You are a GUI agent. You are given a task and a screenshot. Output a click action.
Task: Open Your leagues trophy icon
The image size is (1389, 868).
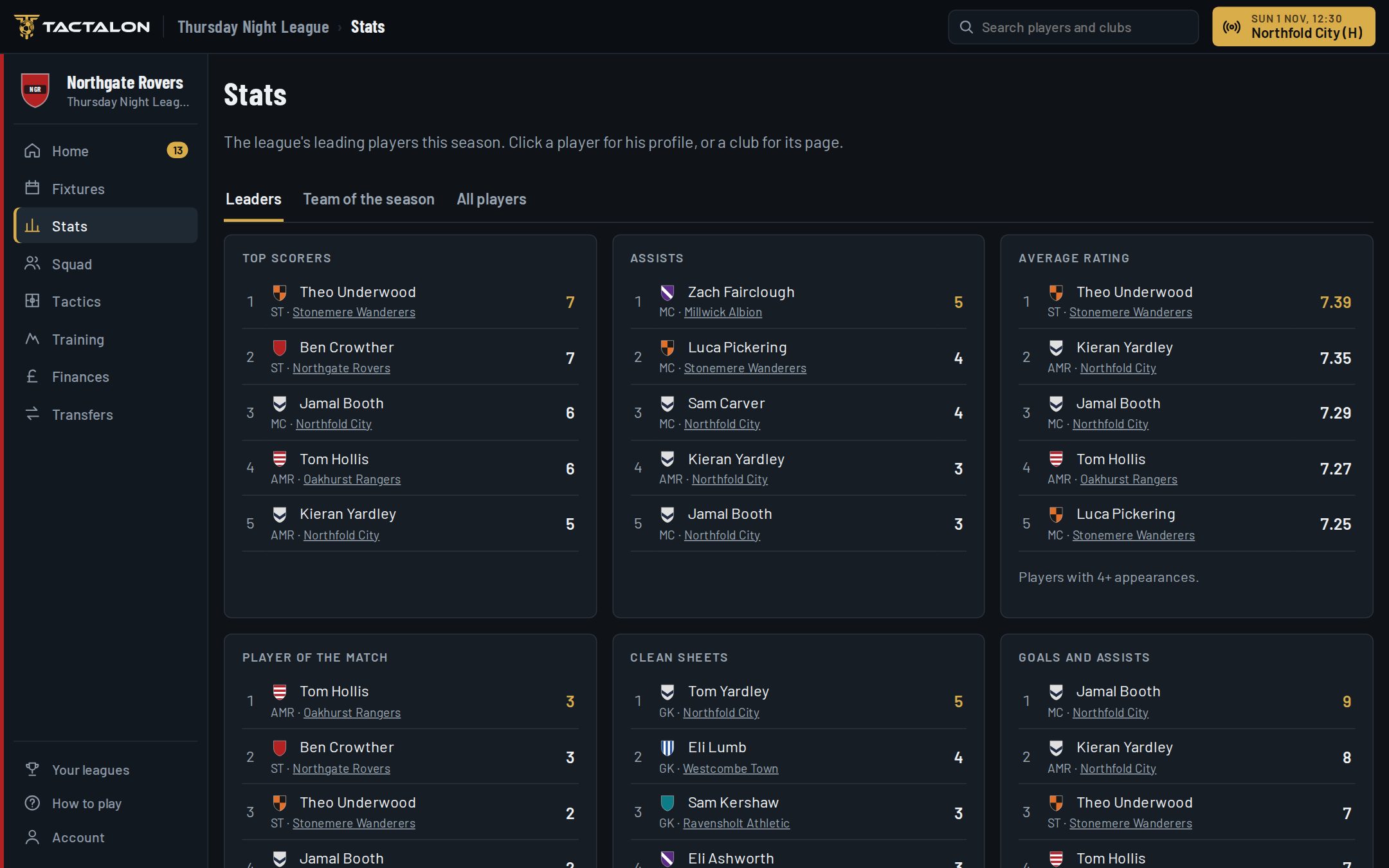[x=32, y=769]
